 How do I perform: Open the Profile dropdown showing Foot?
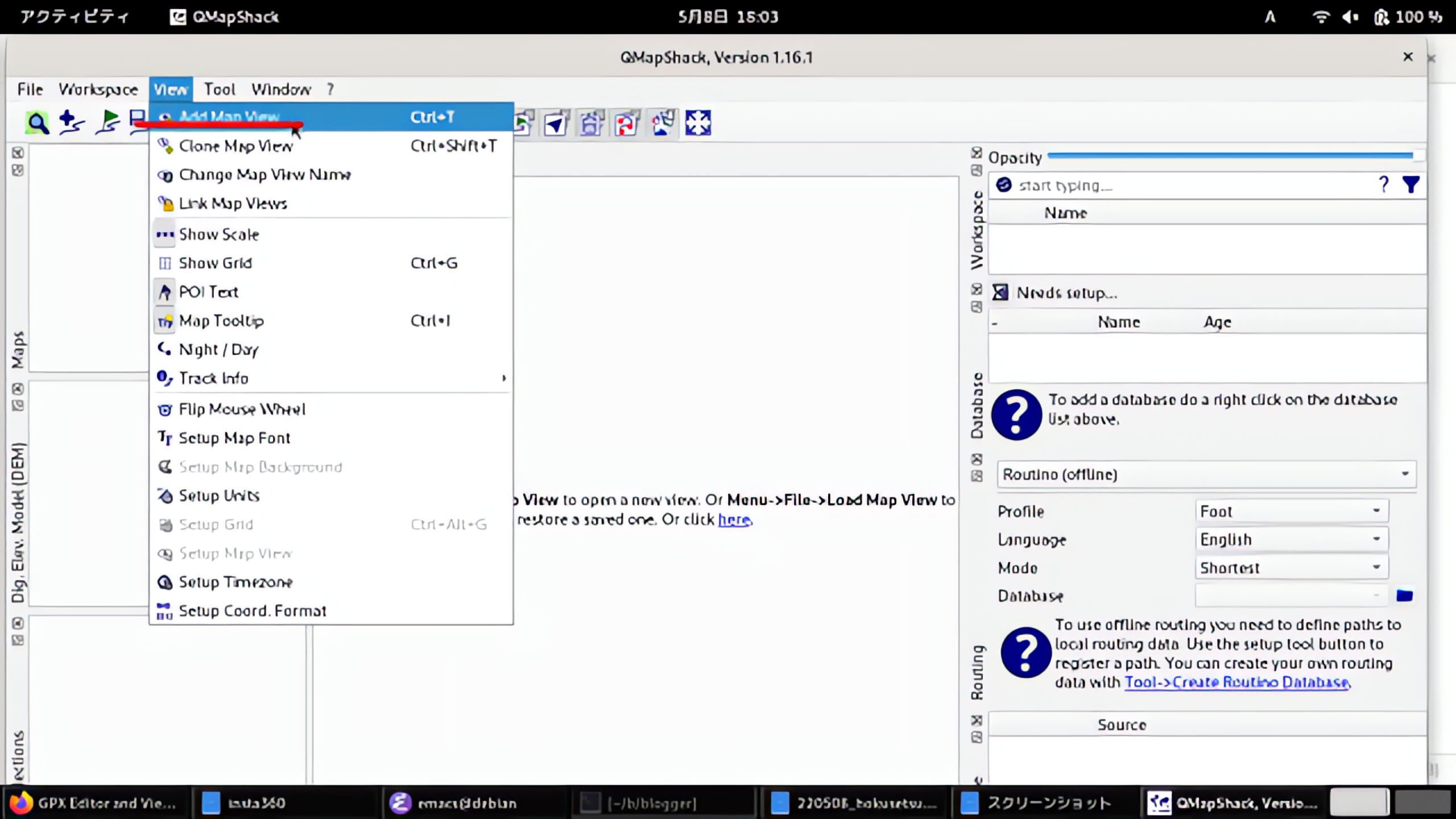click(1291, 511)
